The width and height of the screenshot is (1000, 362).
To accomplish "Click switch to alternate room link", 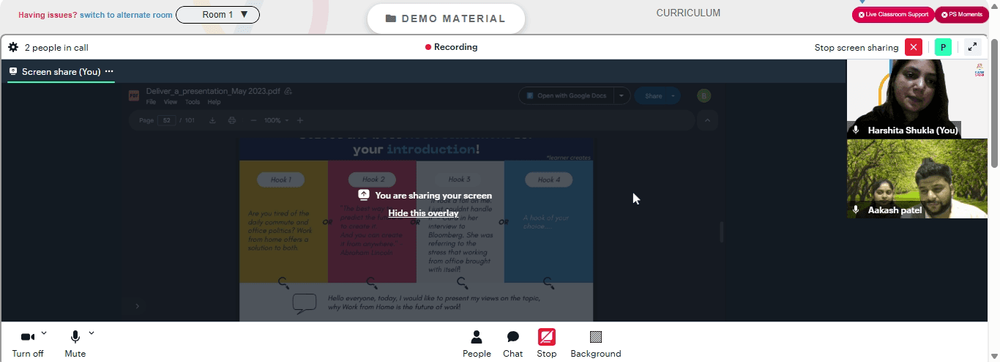I will click(x=126, y=15).
